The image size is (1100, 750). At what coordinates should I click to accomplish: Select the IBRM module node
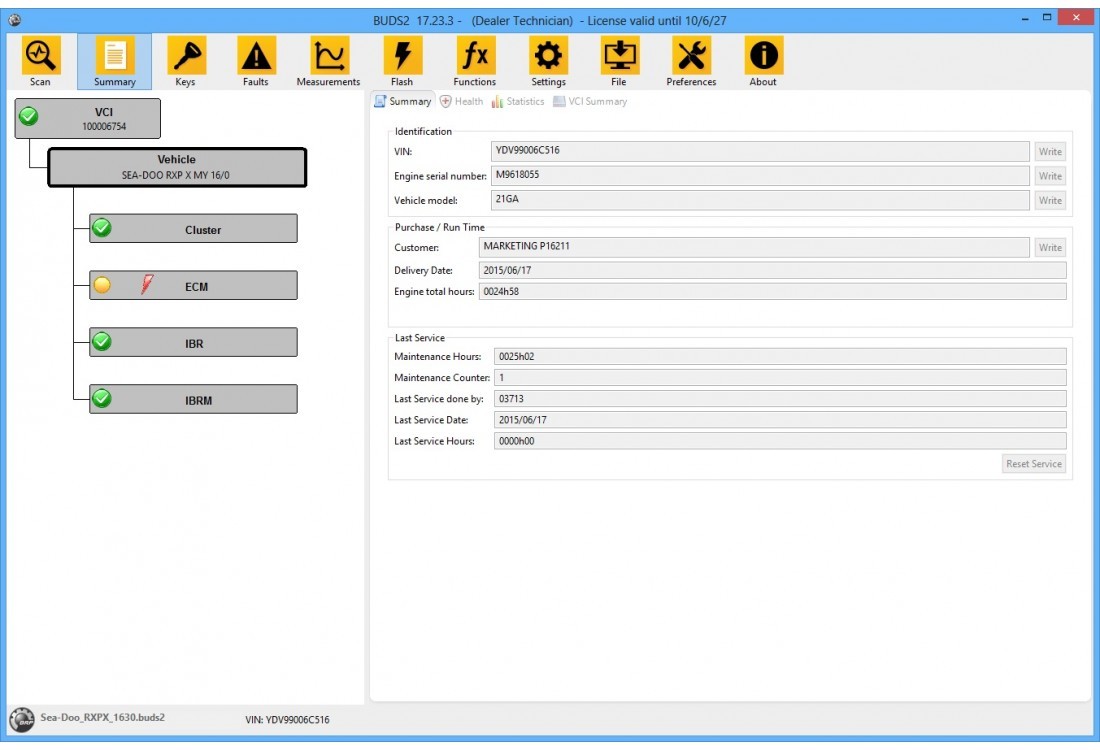click(x=194, y=400)
